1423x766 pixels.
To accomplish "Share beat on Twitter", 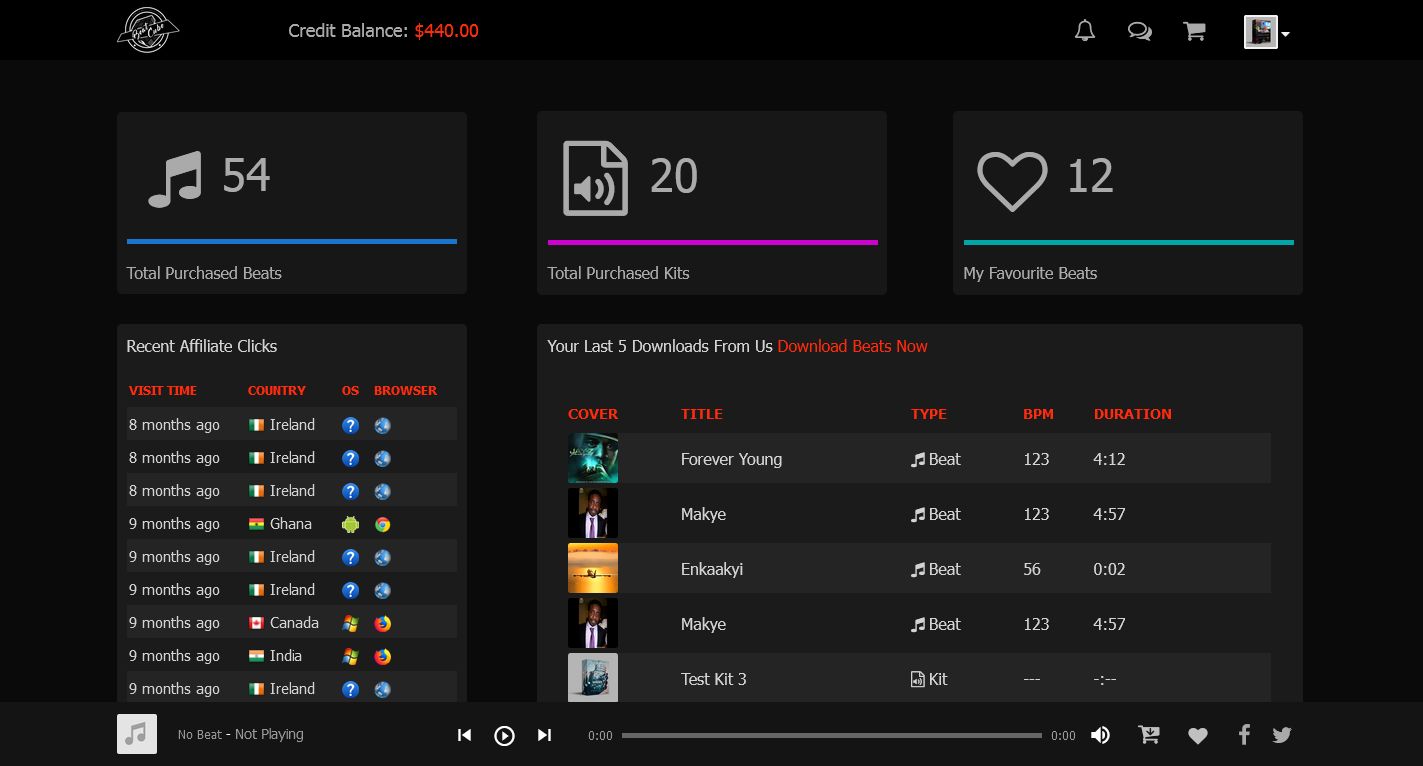I will (1282, 735).
